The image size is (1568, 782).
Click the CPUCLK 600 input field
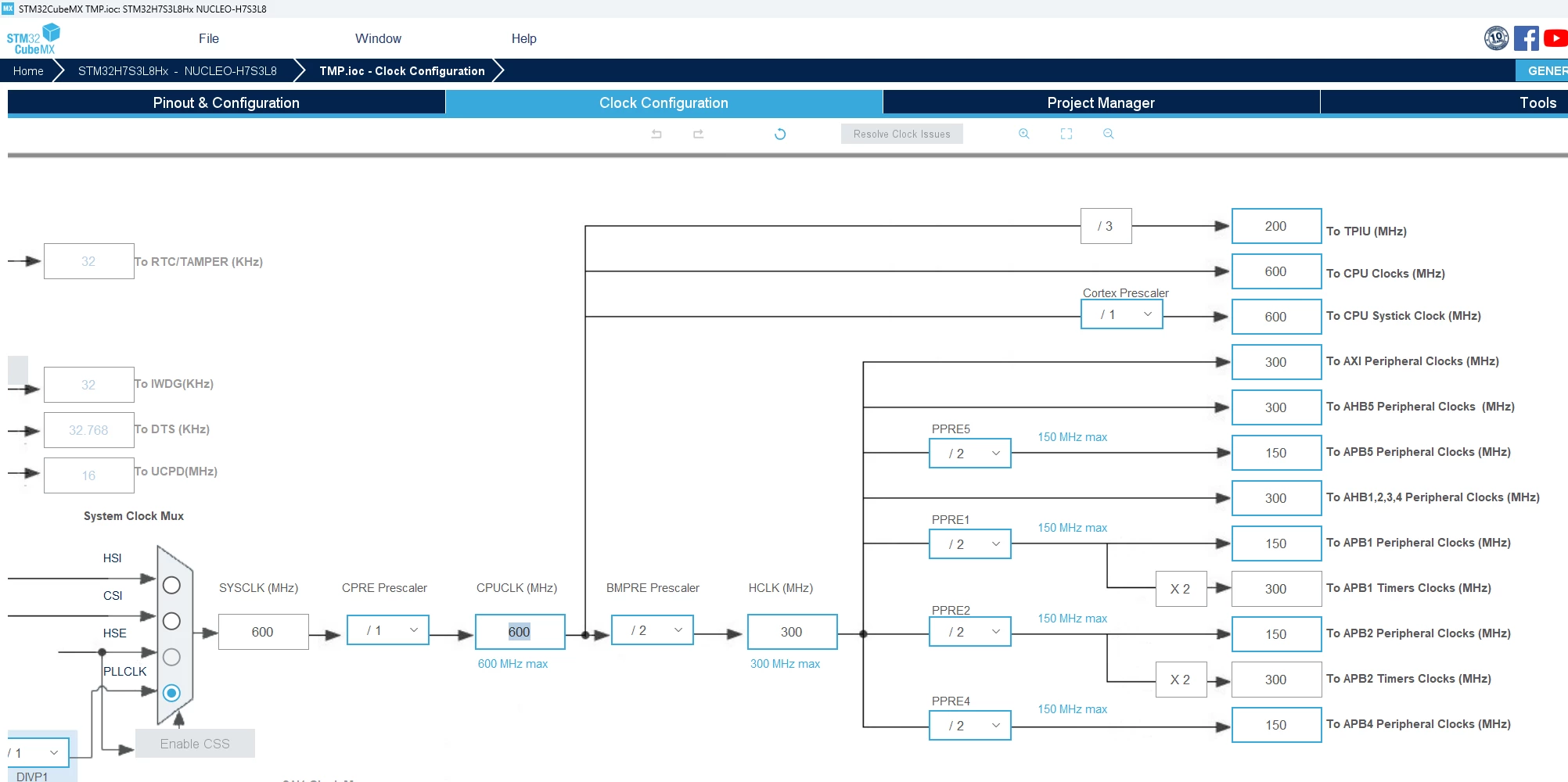click(x=520, y=632)
